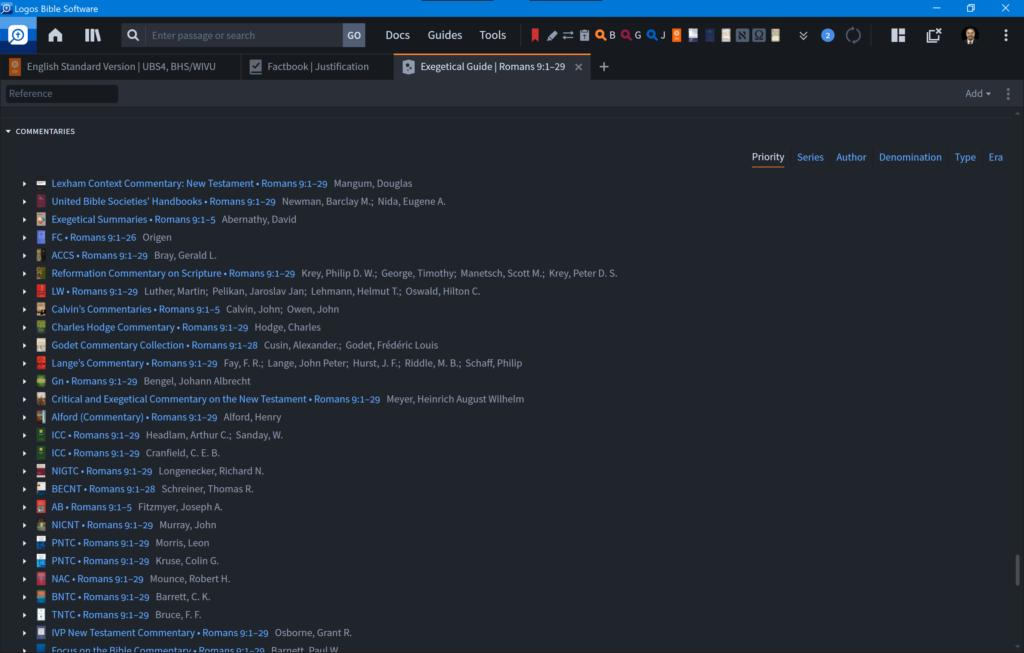Click the red bookmark shortcut icon

click(535, 35)
